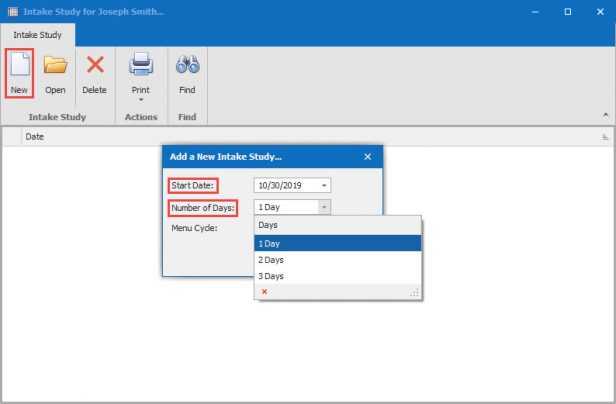
Task: Delete the selected intake study
Action: point(94,73)
